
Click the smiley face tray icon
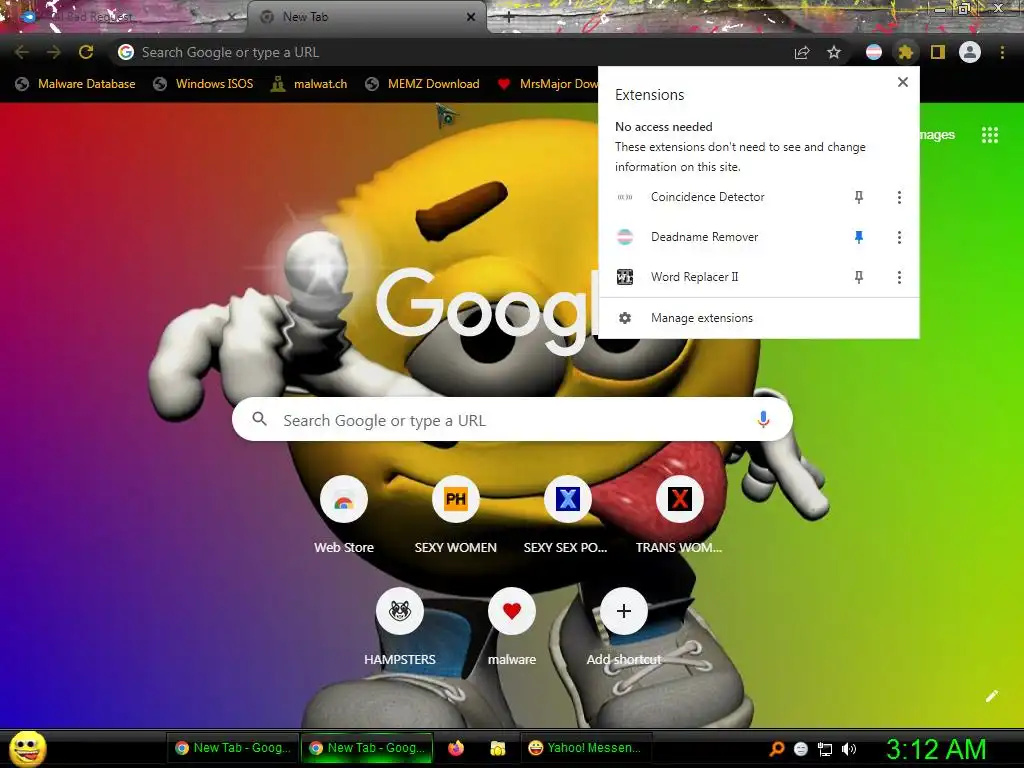[801, 749]
